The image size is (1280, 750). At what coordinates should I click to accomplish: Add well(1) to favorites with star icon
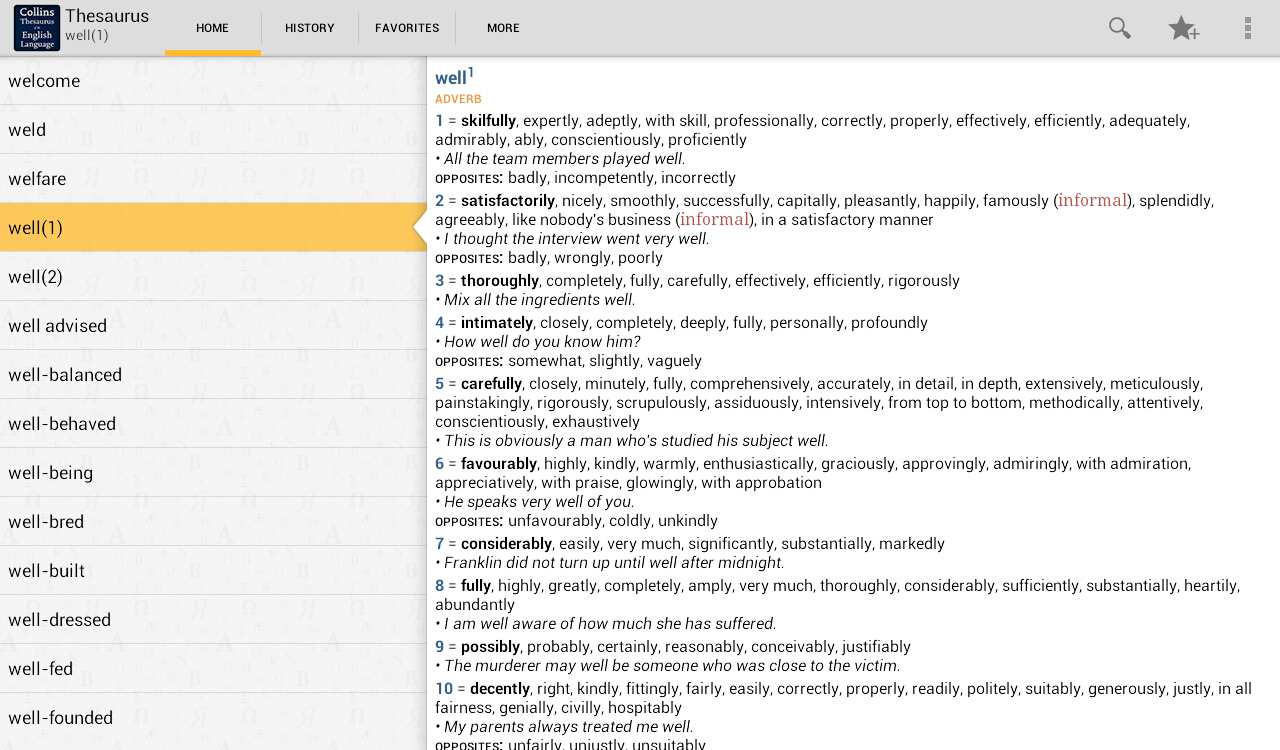click(x=1183, y=28)
